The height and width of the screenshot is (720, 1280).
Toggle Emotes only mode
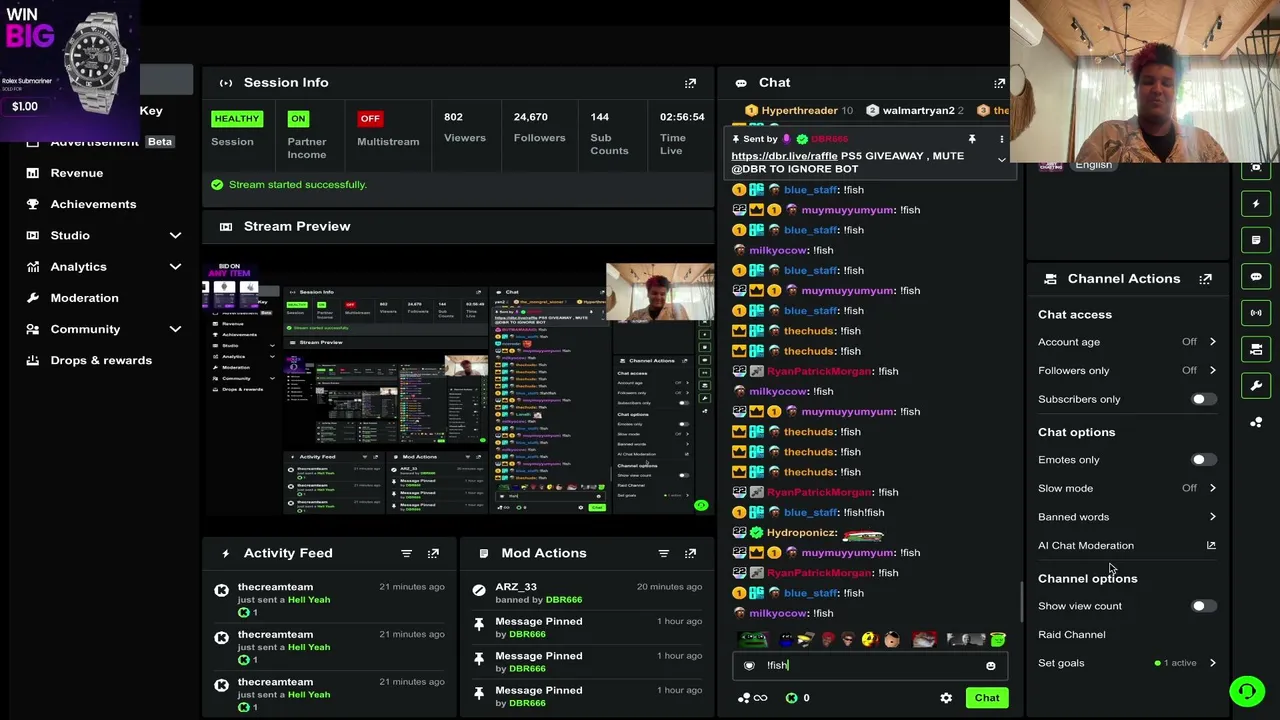pos(1204,460)
